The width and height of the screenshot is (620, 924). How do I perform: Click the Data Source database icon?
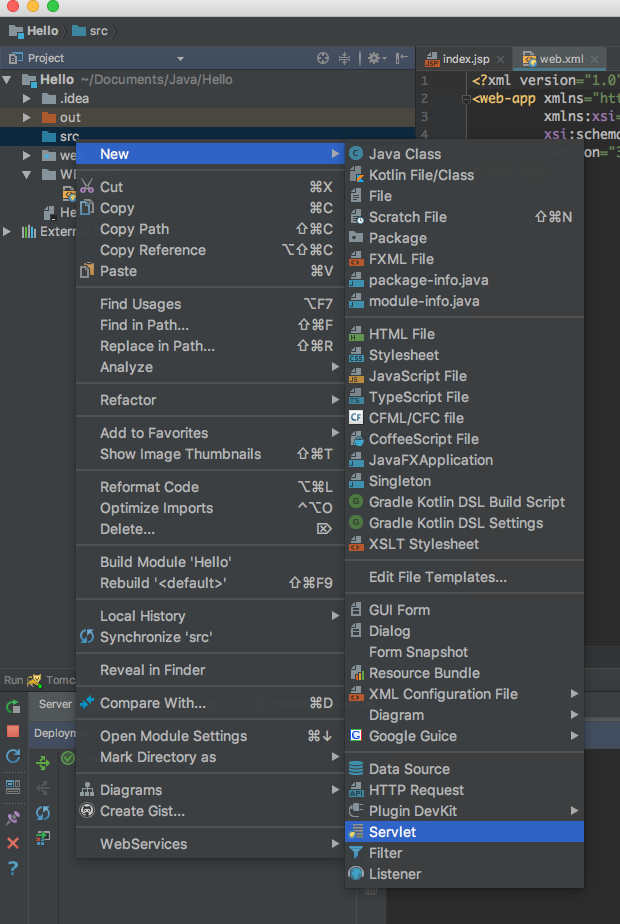pos(355,769)
